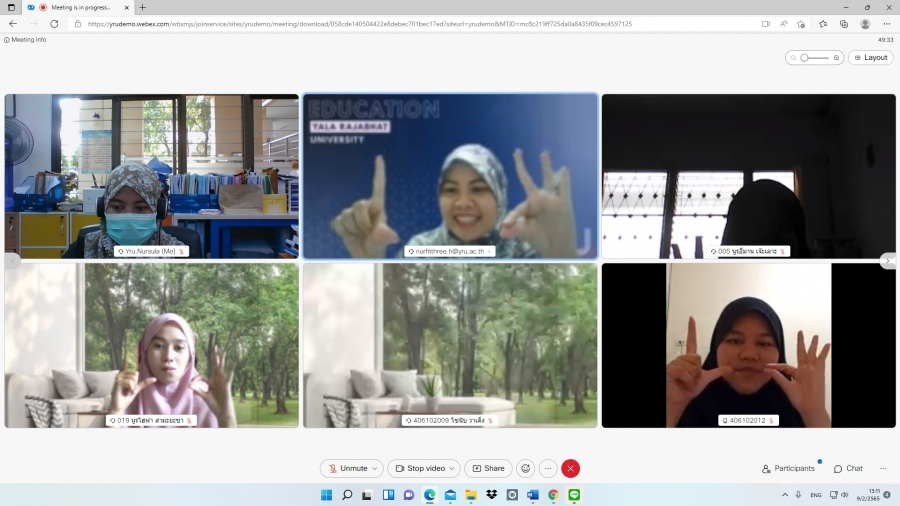
Task: Select the 'Meeting is in progress' browser tab
Action: click(78, 7)
